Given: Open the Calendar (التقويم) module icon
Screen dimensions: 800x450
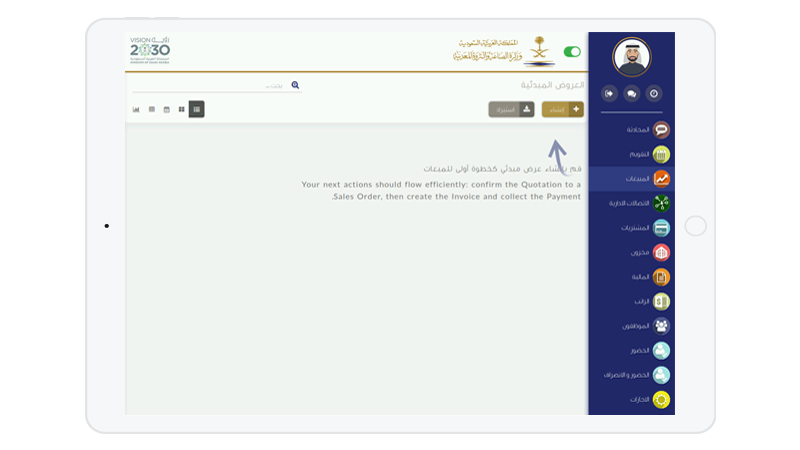Looking at the screenshot, I should (x=660, y=154).
